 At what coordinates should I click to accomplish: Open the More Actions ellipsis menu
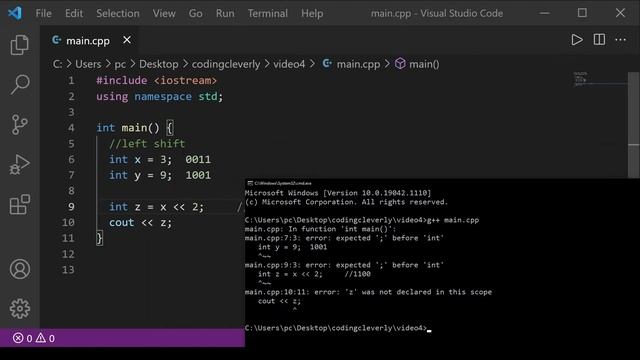pos(620,40)
